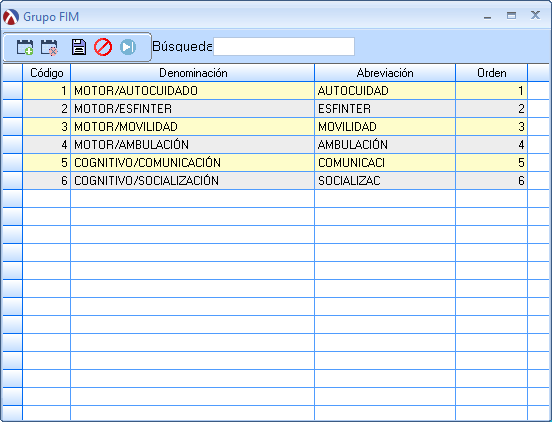Focus the Búsqueda search field

tap(284, 46)
